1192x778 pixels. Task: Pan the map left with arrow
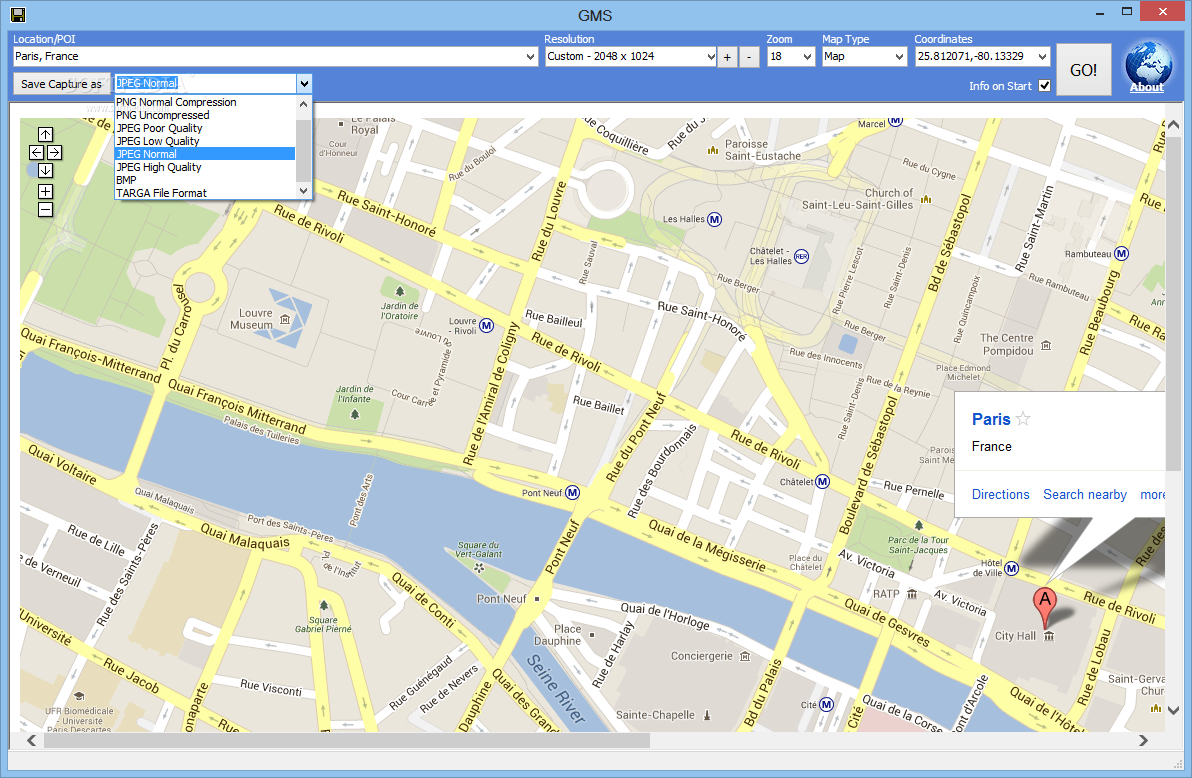click(x=36, y=153)
